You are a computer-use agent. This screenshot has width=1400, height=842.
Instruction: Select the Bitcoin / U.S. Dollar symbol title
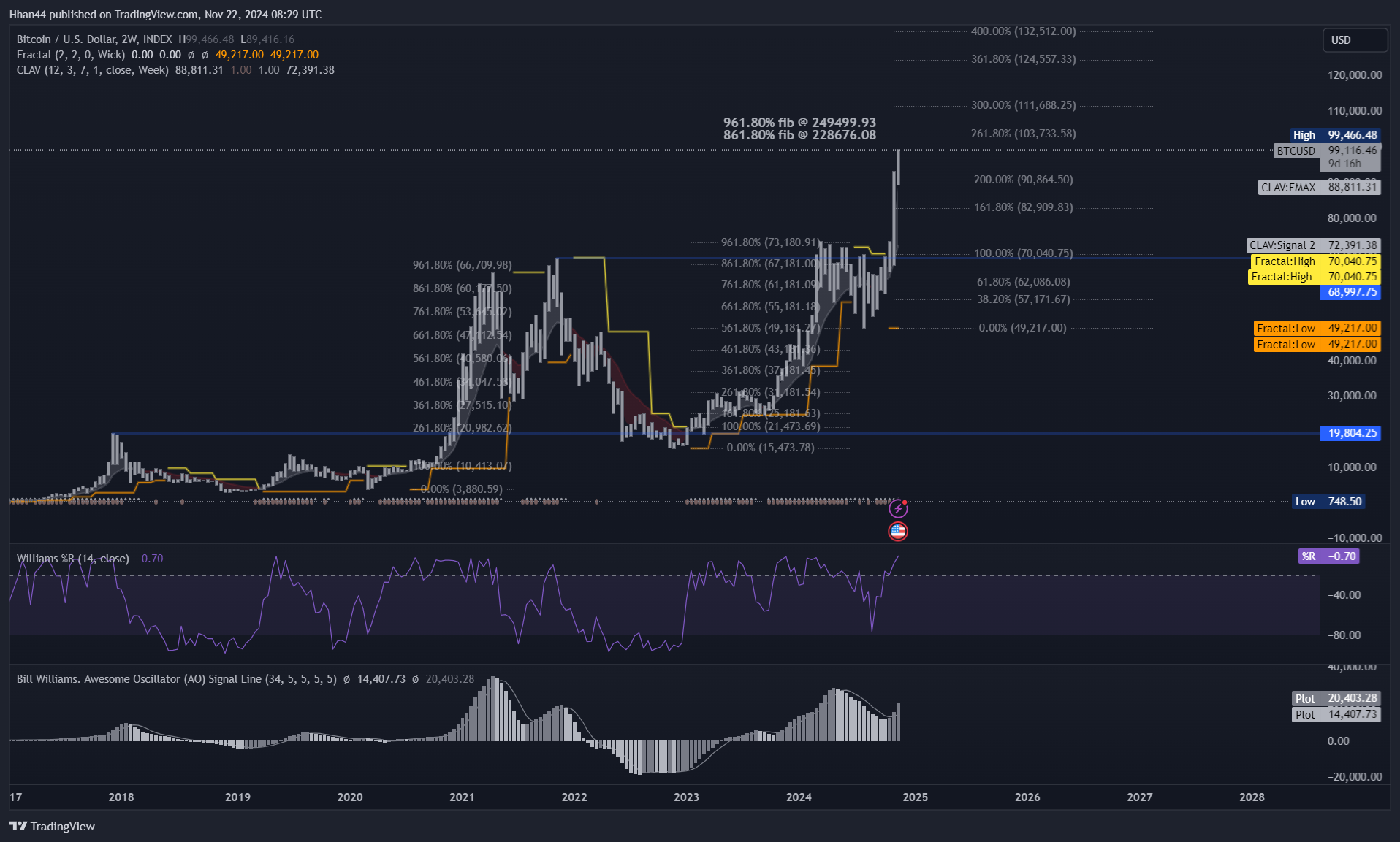point(94,39)
